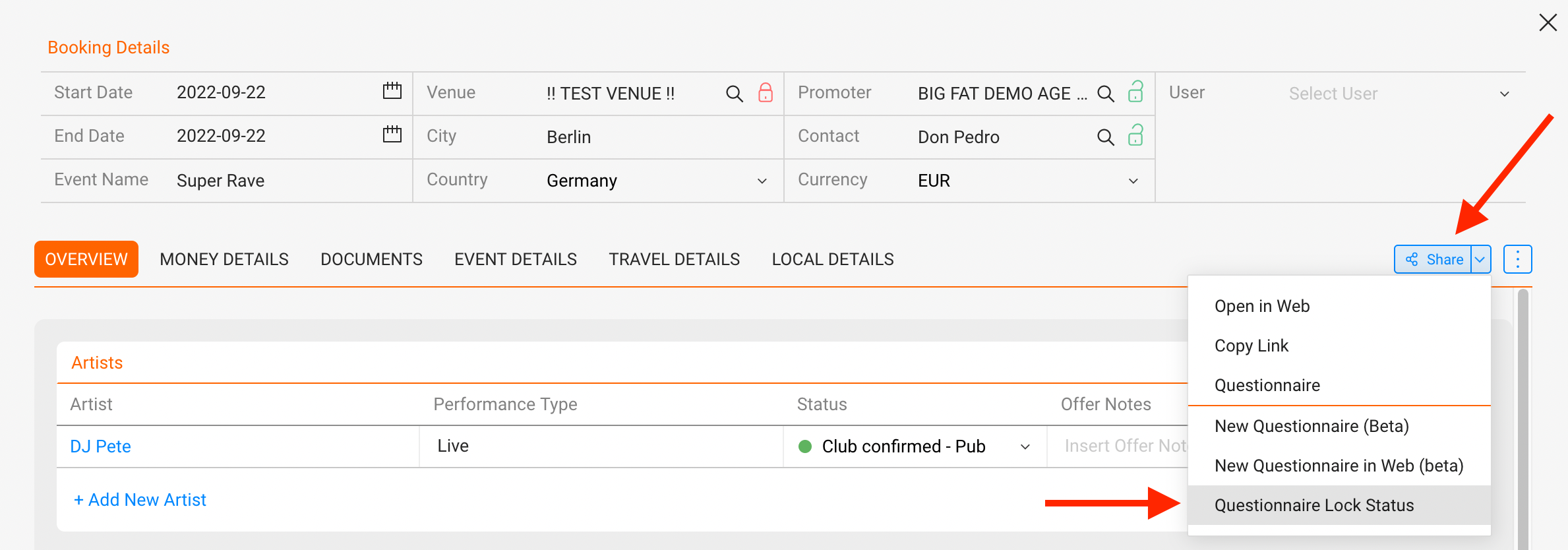Screen dimensions: 1568x550
Task: Click the green status dot beside Club confirmed
Action: 804,446
